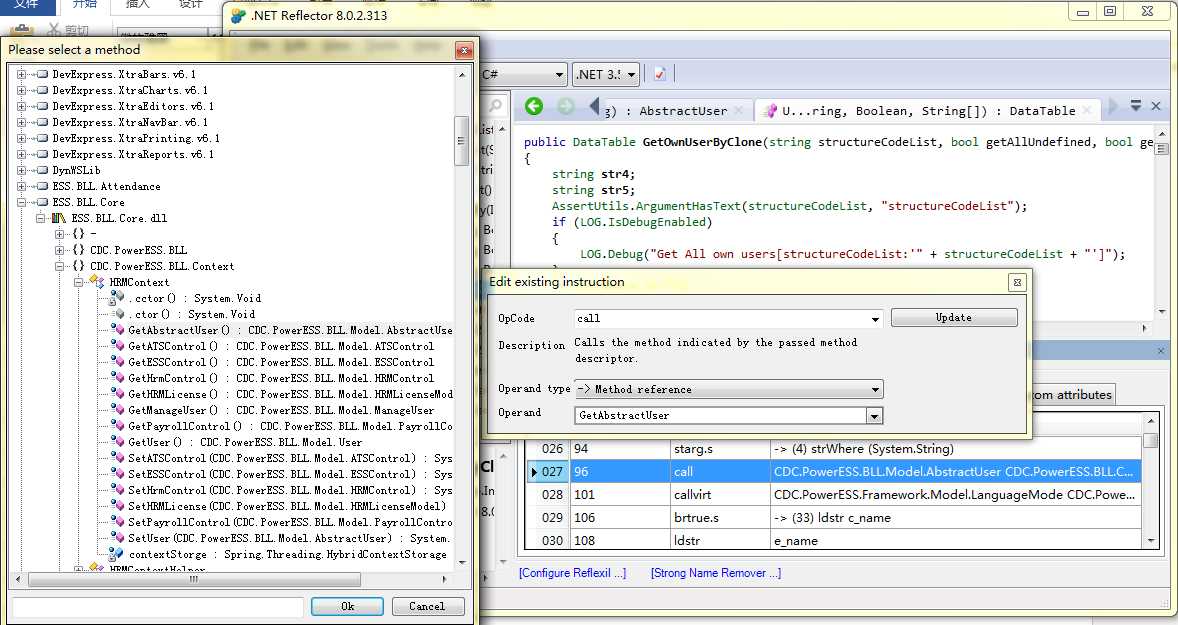This screenshot has height=625, width=1178.
Task: Close the Please select a method dialog
Action: (x=464, y=50)
